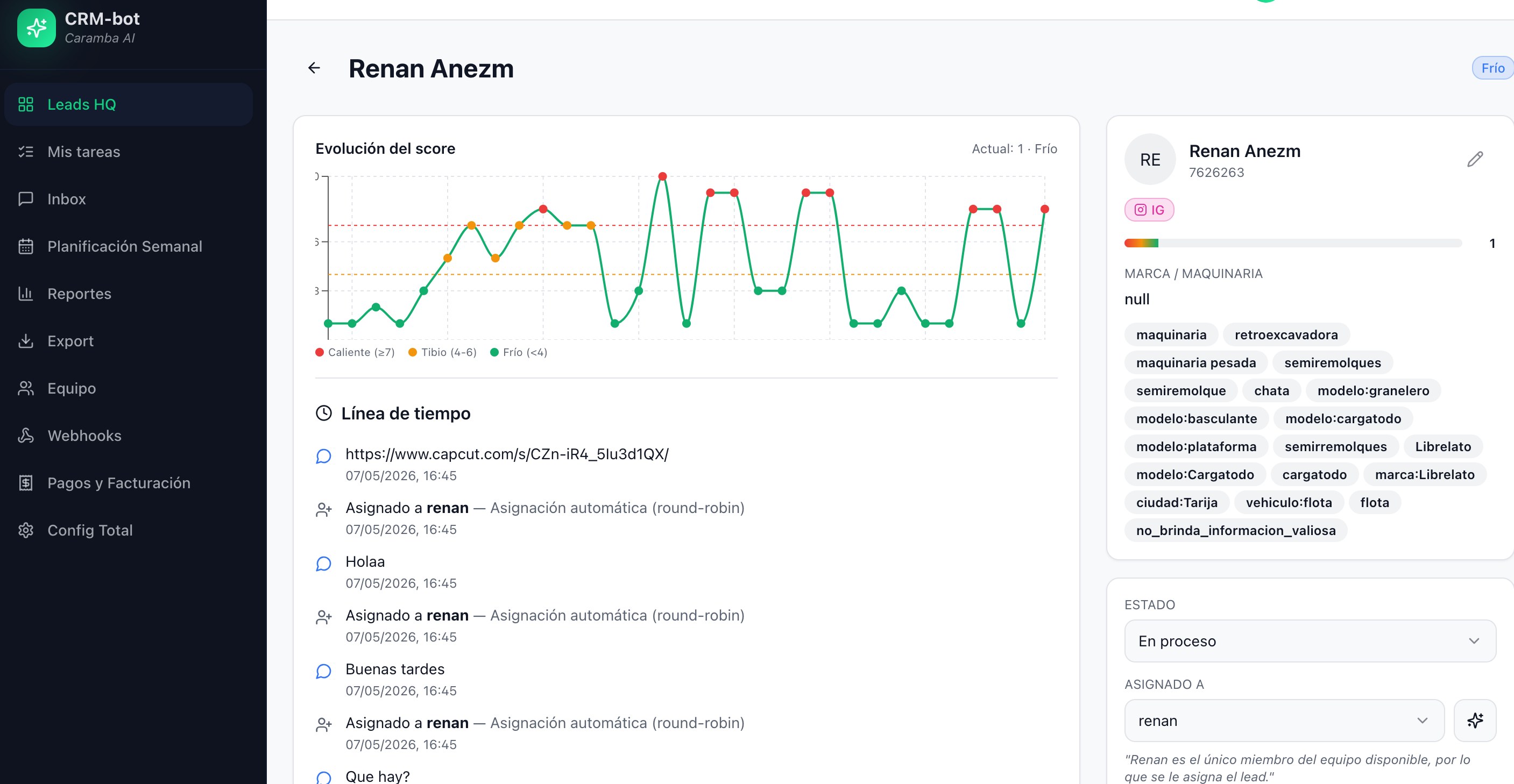
Task: Click the Reportes bar chart icon
Action: click(26, 294)
